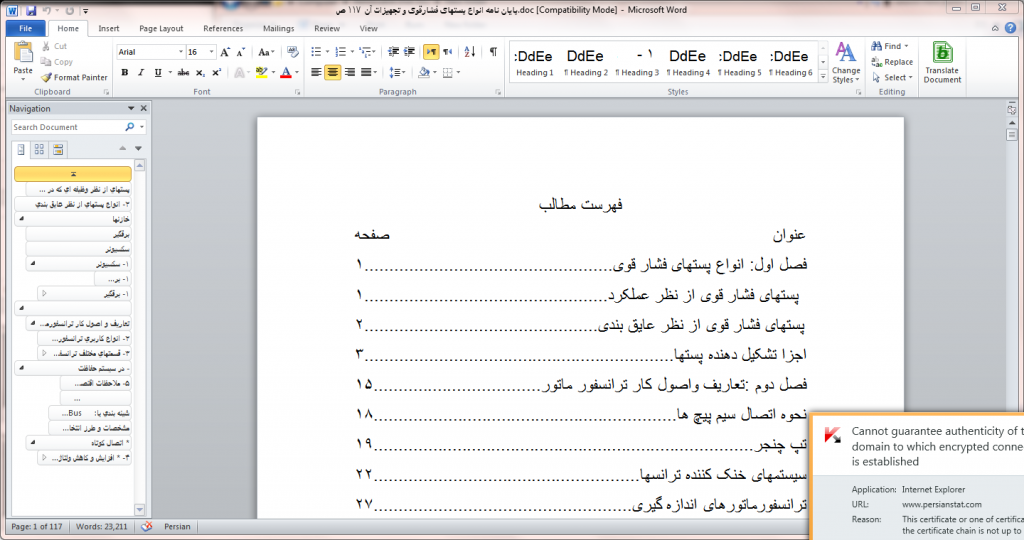1024x540 pixels.
Task: Open the References ribbon tab
Action: (223, 29)
